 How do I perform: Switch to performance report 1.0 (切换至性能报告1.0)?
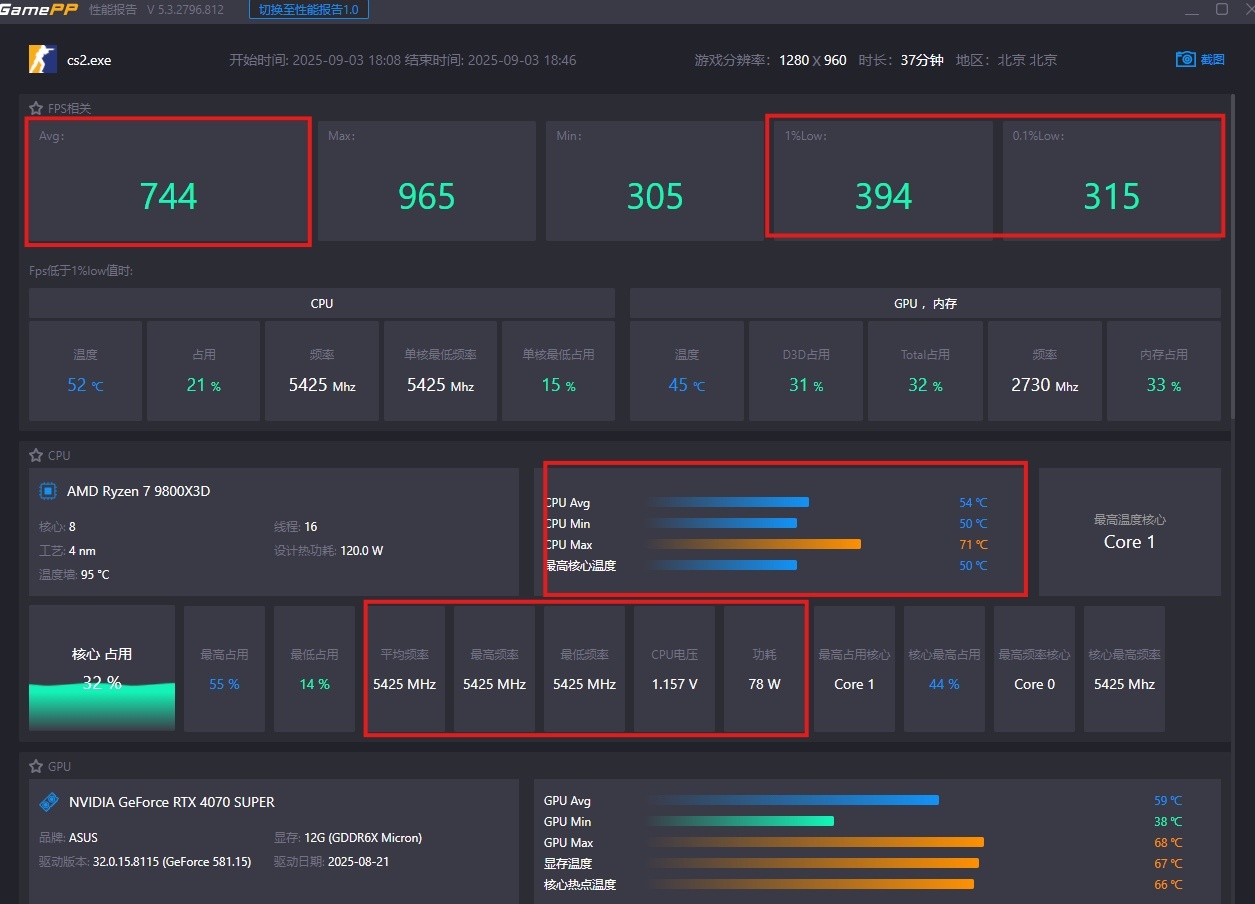coord(308,9)
